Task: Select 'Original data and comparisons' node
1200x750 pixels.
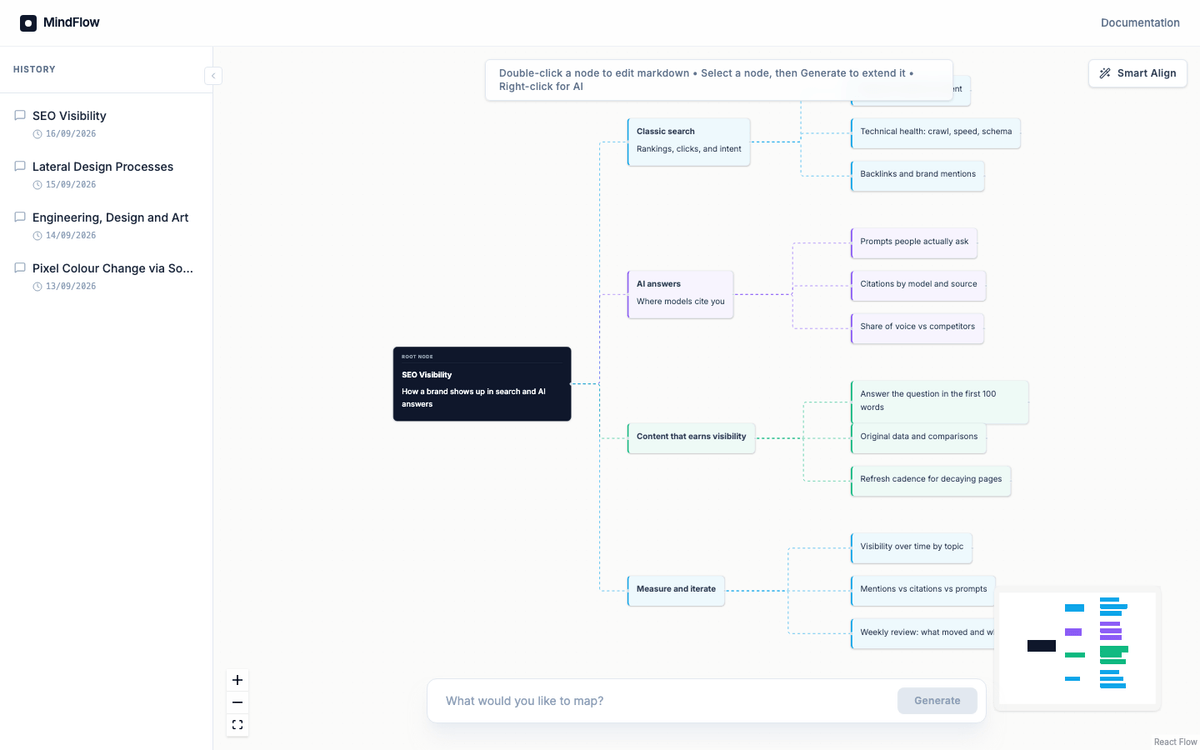Action: pyautogui.click(x=919, y=438)
